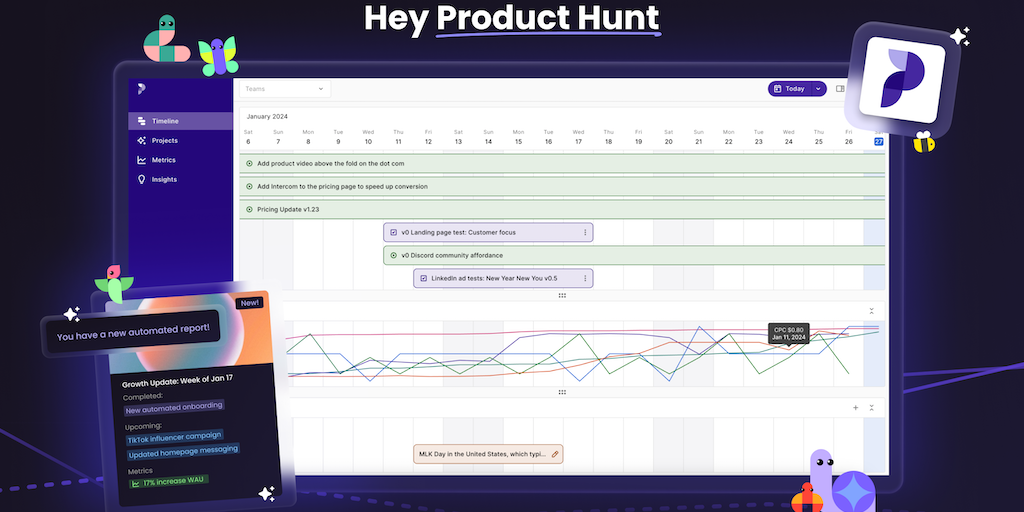Click status circle on Pricing Update v1.23
Image resolution: width=1024 pixels, height=512 pixels.
coord(249,210)
